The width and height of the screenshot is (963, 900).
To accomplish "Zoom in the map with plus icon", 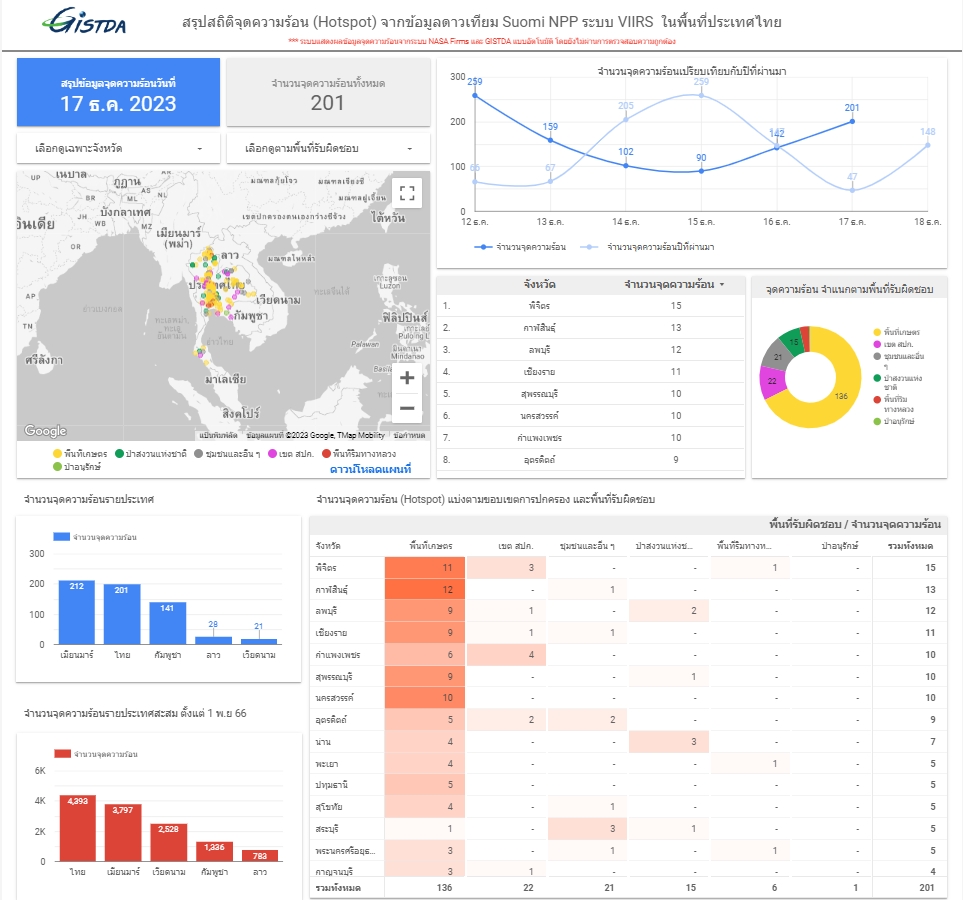I will pyautogui.click(x=407, y=378).
